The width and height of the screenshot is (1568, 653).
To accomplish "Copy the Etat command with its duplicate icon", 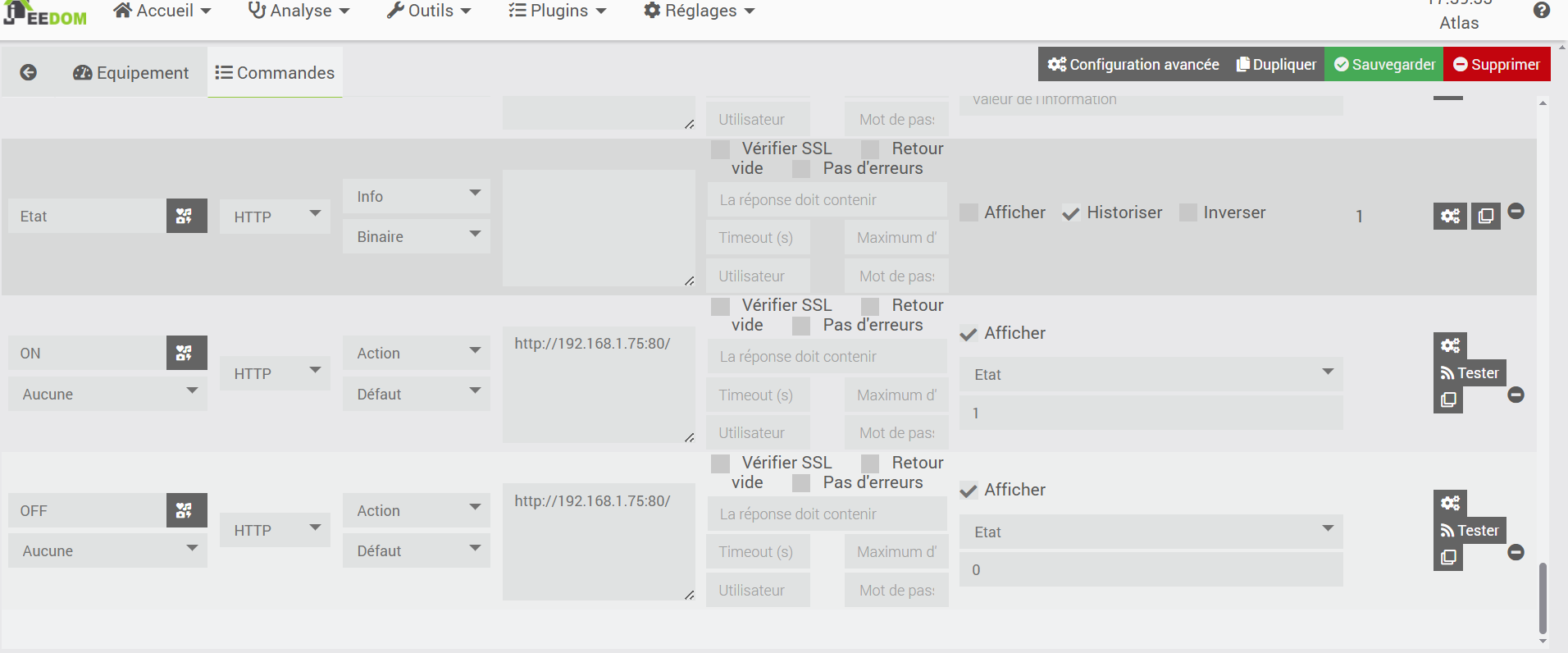I will pos(1485,216).
